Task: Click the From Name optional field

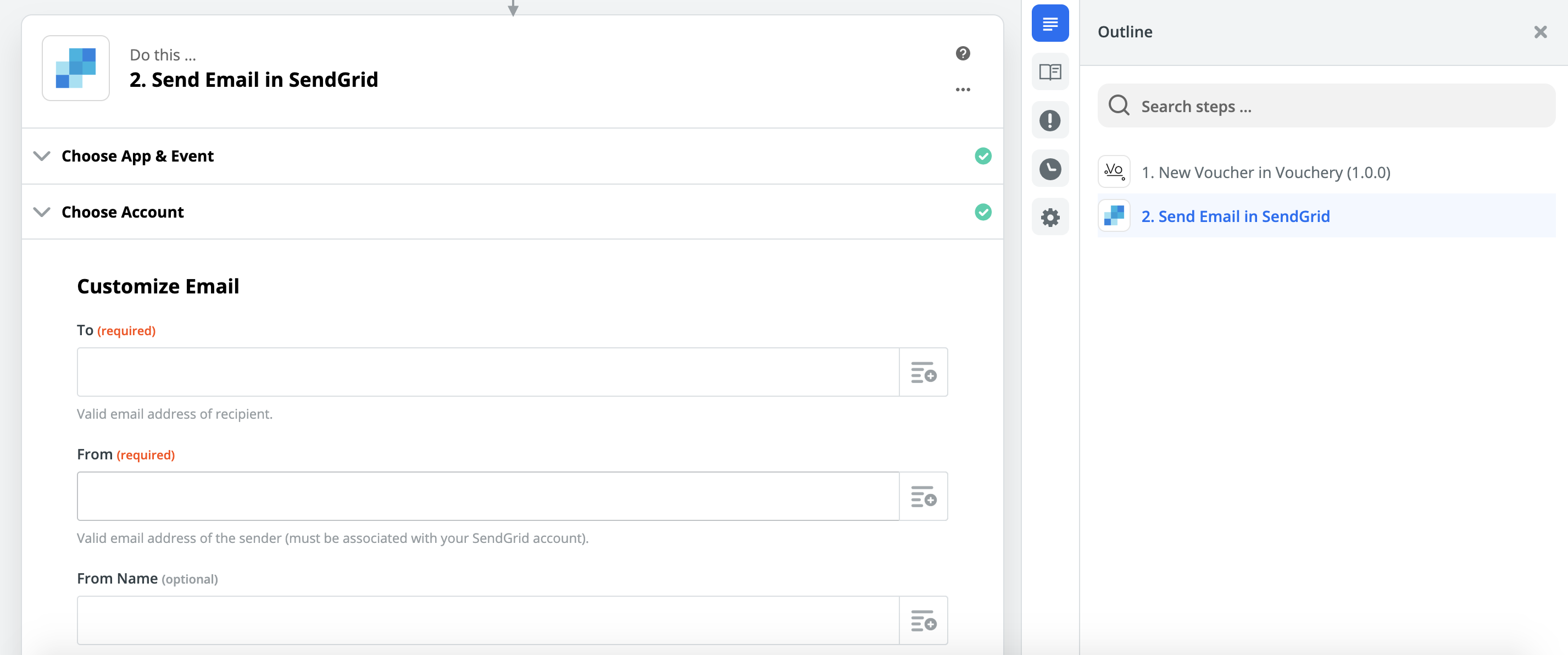Action: (x=487, y=620)
